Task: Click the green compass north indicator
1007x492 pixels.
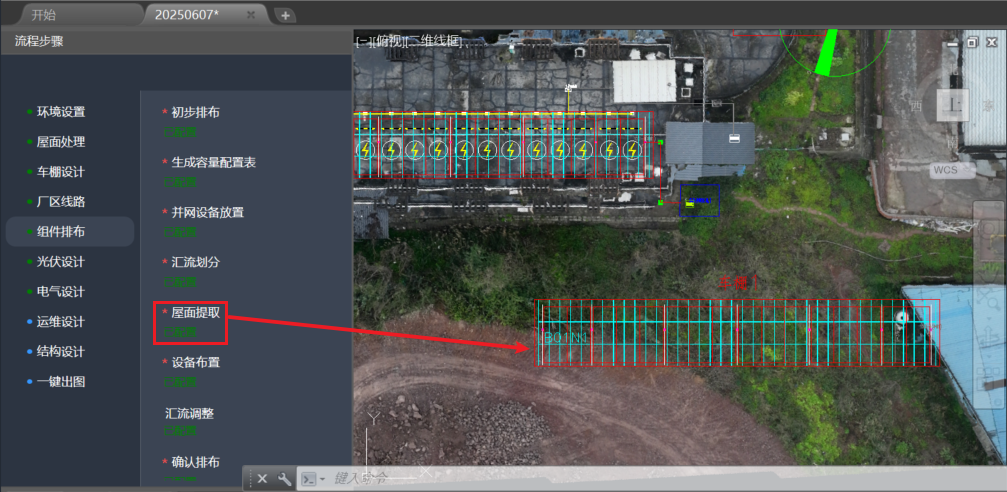Action: (827, 52)
